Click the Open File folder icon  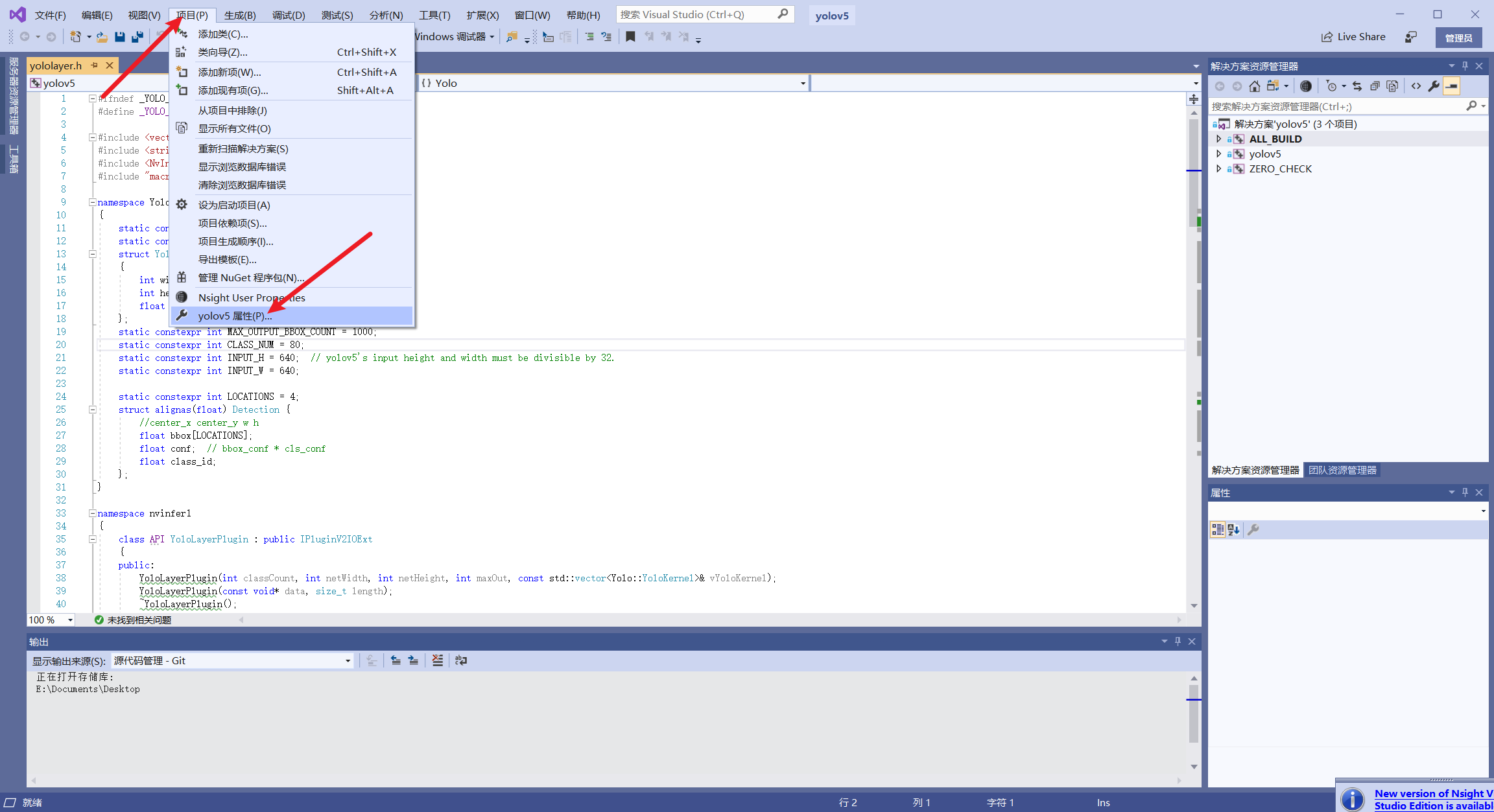(102, 37)
